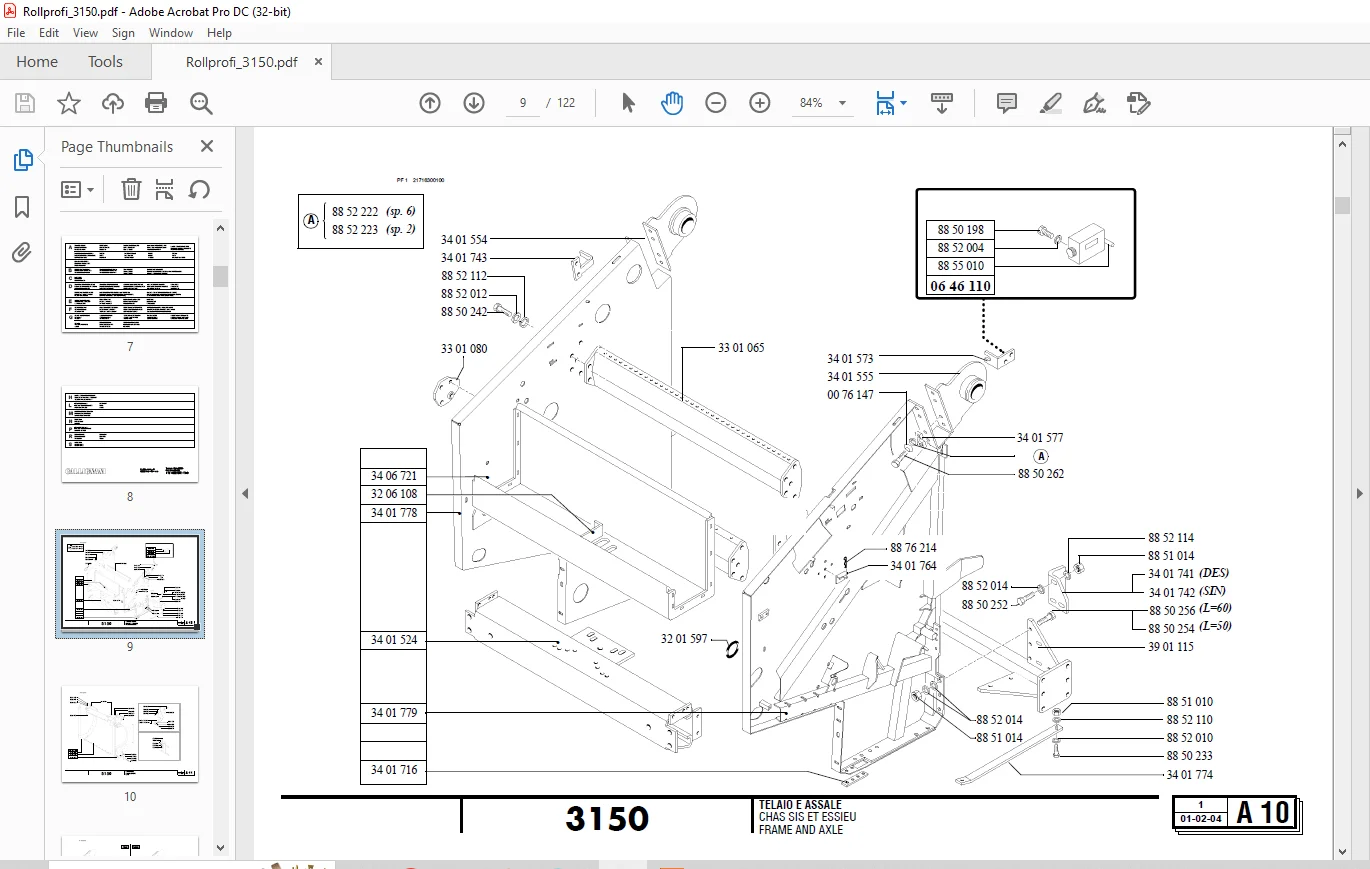Screen dimensions: 1370x869
Task: Close the Page Thumbnails panel
Action: [207, 146]
